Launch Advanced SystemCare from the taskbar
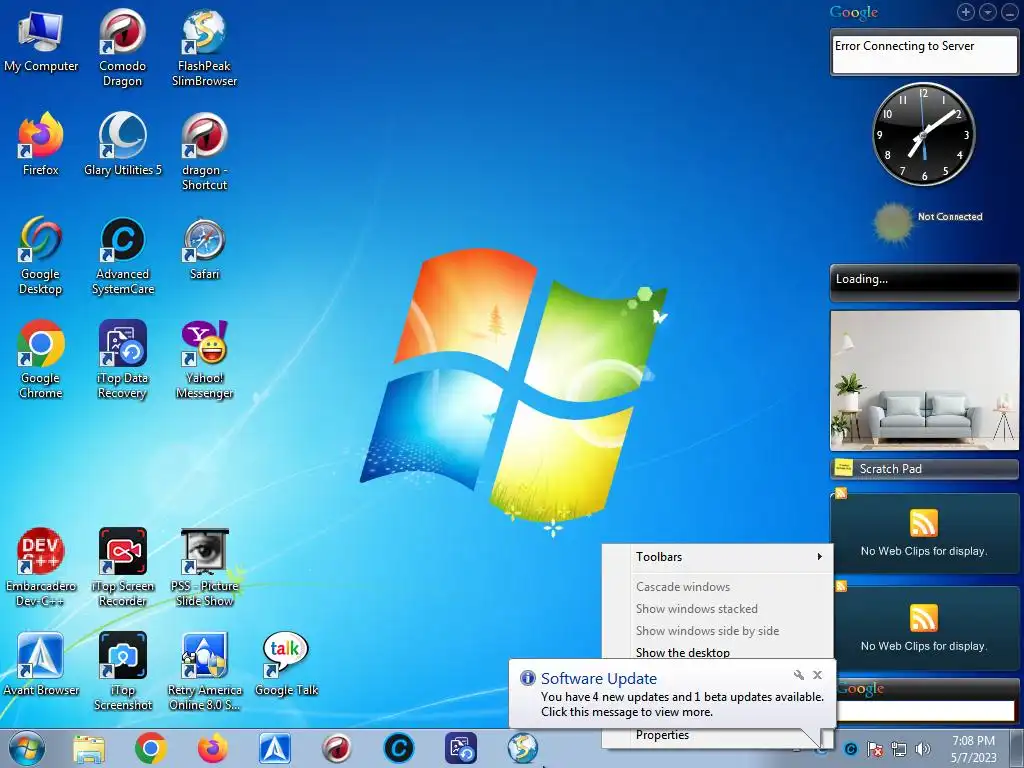This screenshot has height=768, width=1024. click(399, 748)
